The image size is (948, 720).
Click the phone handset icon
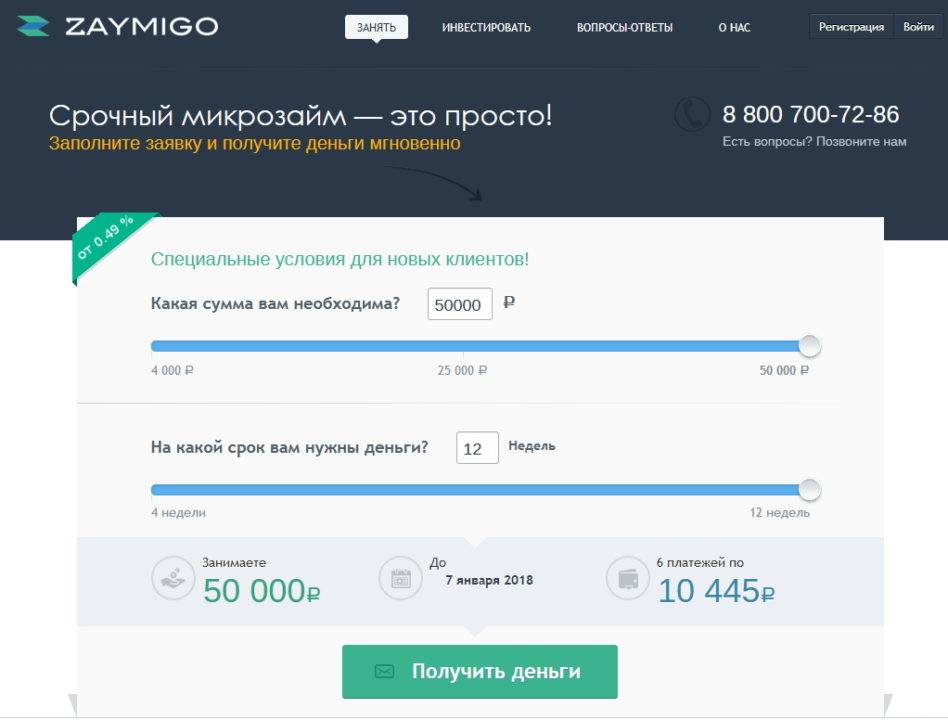[692, 115]
